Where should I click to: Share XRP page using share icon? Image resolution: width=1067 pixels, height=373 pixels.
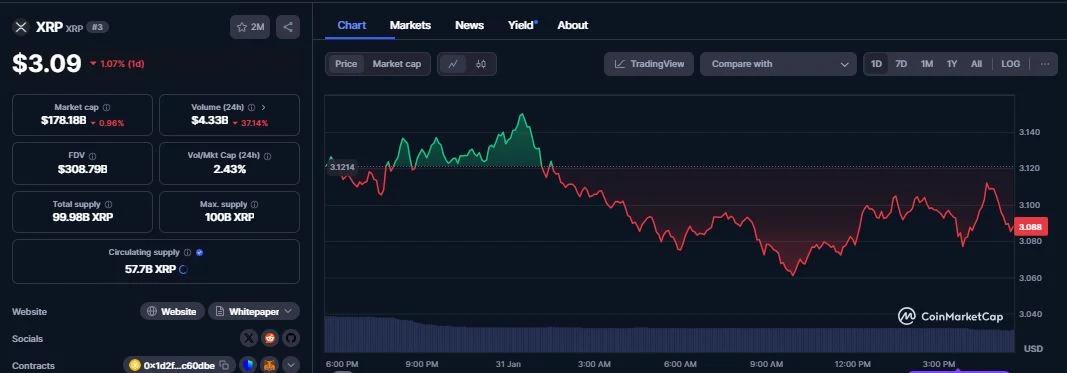(x=288, y=27)
